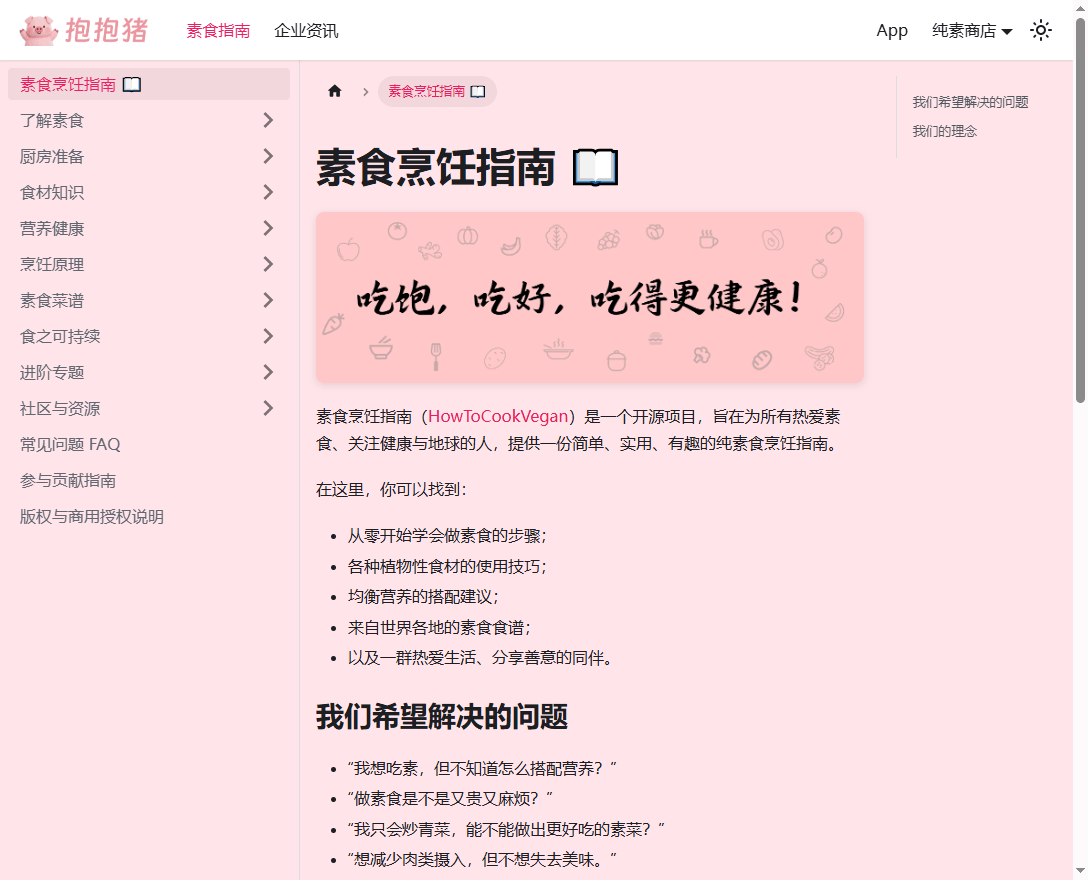Click the 吃饱,吃好 banner image
The height and width of the screenshot is (880, 1088).
tap(589, 297)
